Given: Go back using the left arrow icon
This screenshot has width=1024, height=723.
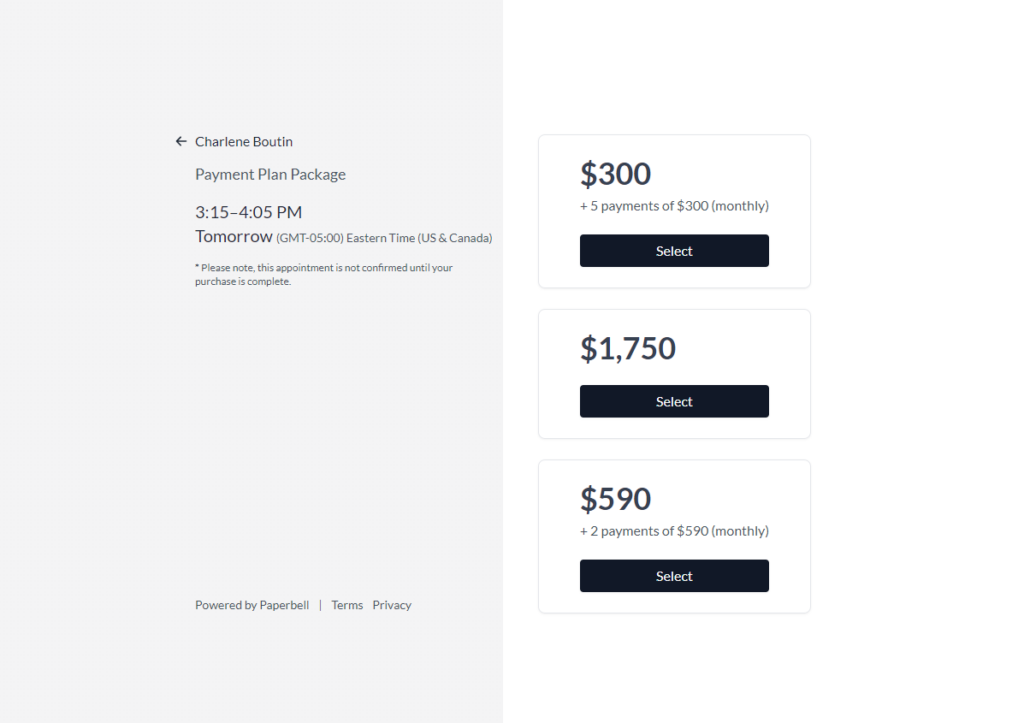Looking at the screenshot, I should click(181, 142).
